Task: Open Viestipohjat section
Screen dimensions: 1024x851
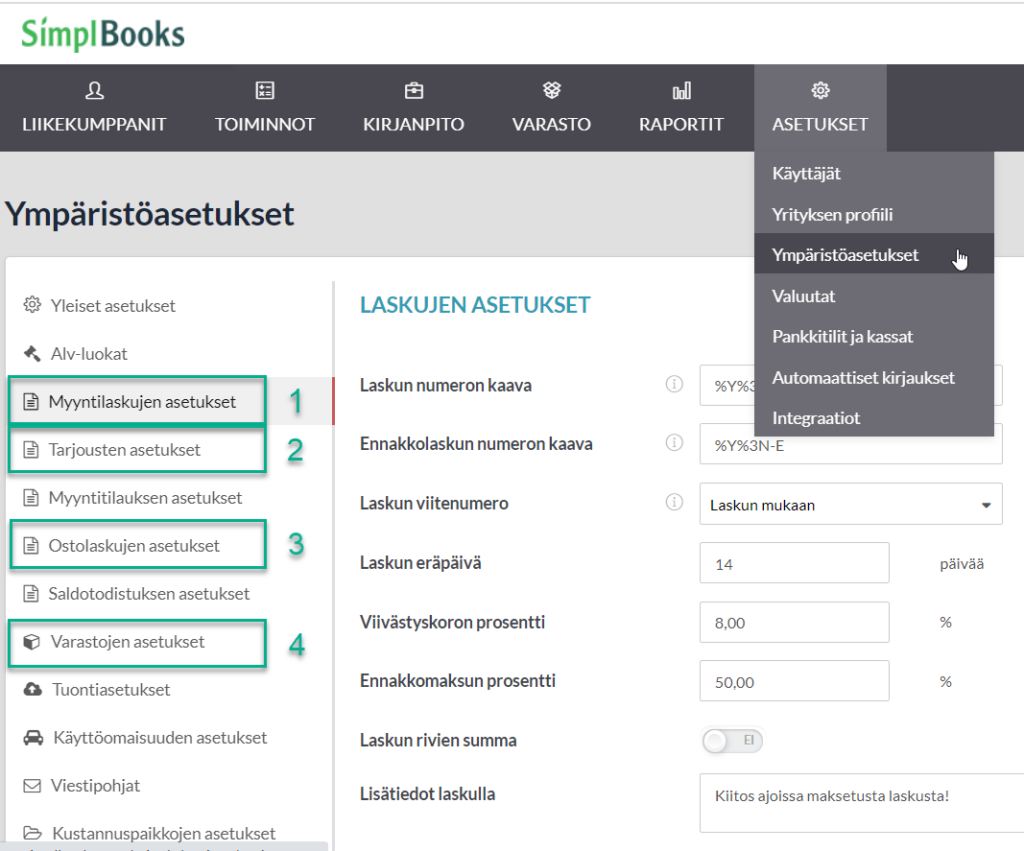Action: tap(95, 786)
